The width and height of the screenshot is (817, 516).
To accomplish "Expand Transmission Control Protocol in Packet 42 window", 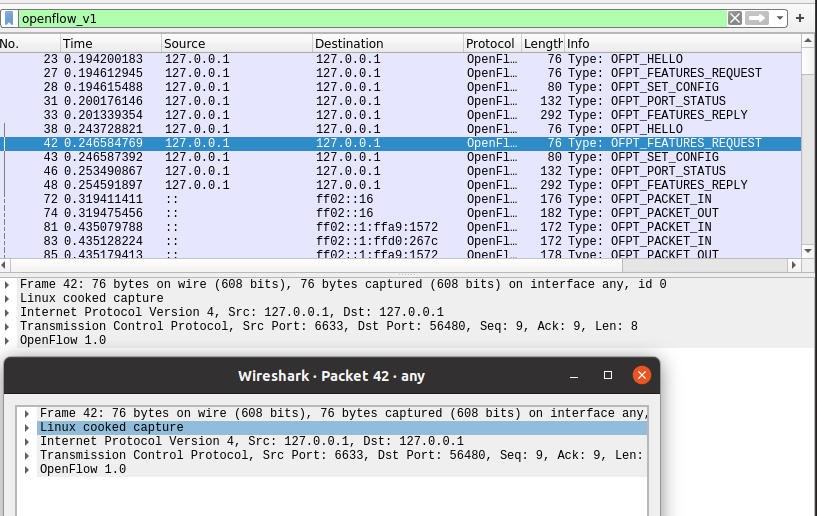I will tap(27, 456).
